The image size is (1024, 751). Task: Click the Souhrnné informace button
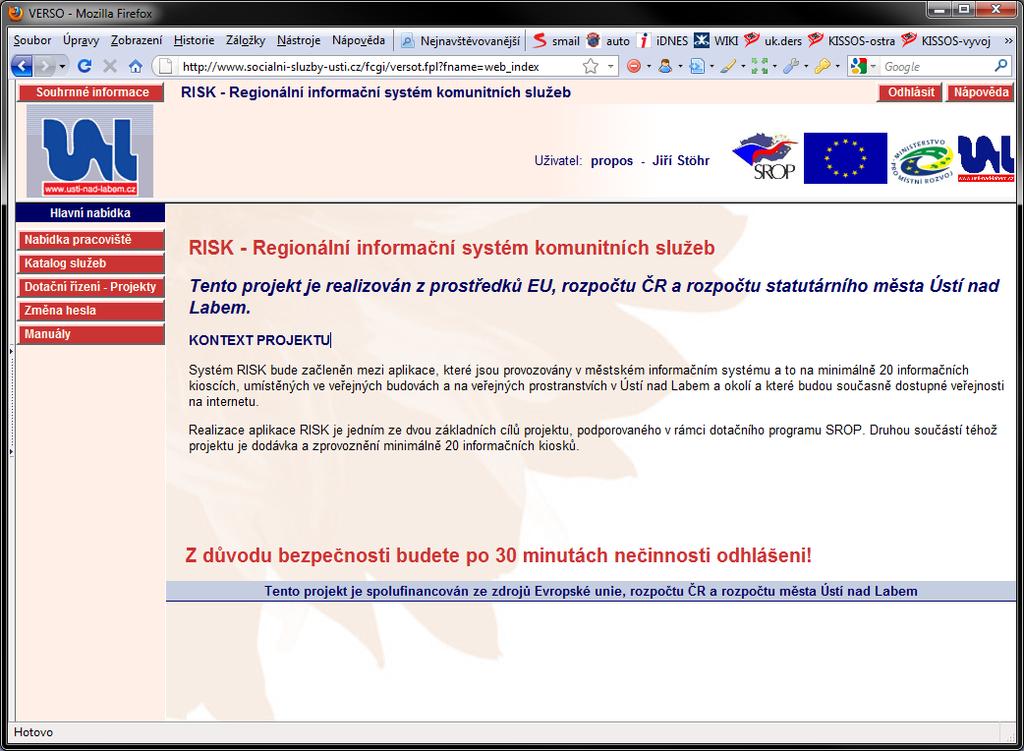[92, 93]
